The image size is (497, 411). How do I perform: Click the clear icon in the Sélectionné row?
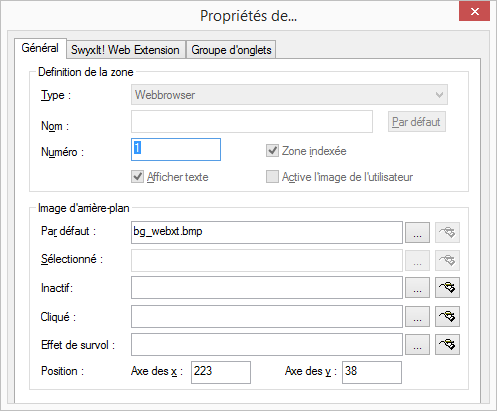click(447, 260)
